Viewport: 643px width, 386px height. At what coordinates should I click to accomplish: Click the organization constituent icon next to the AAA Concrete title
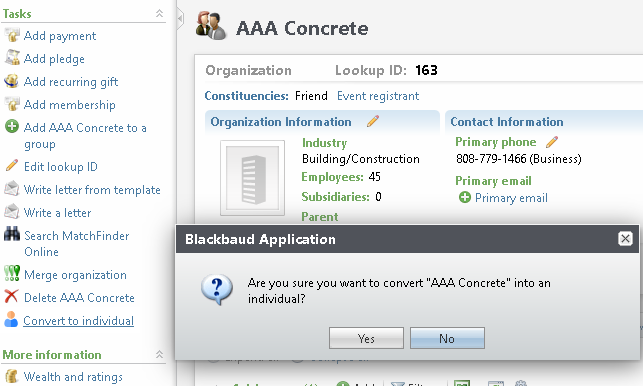pyautogui.click(x=211, y=26)
